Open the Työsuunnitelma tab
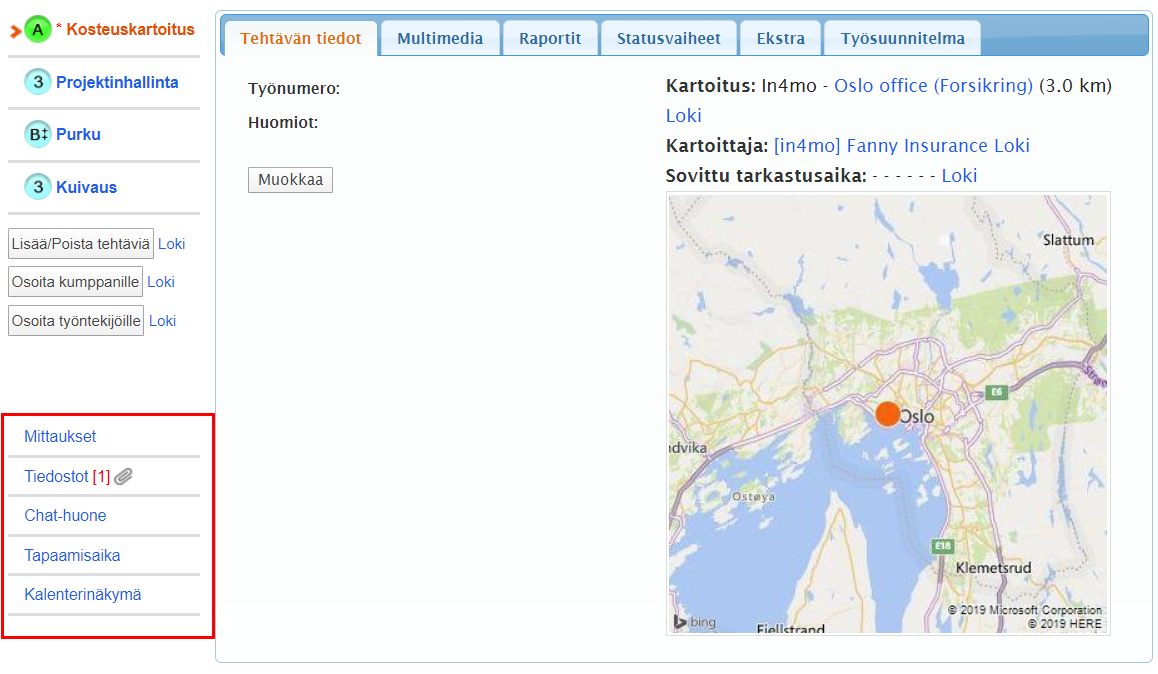This screenshot has height=674, width=1158. point(902,39)
